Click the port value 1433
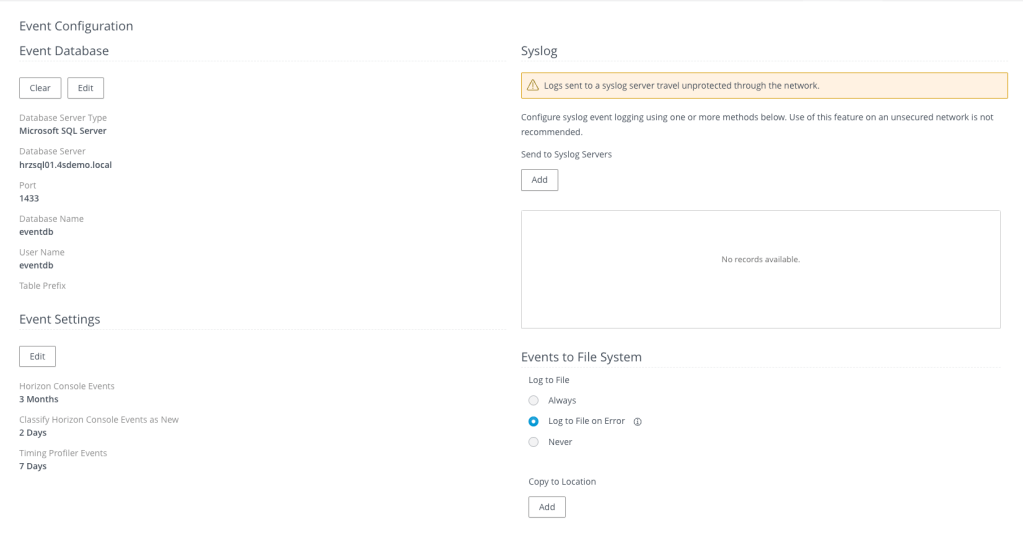This screenshot has width=1023, height=538. click(29, 198)
